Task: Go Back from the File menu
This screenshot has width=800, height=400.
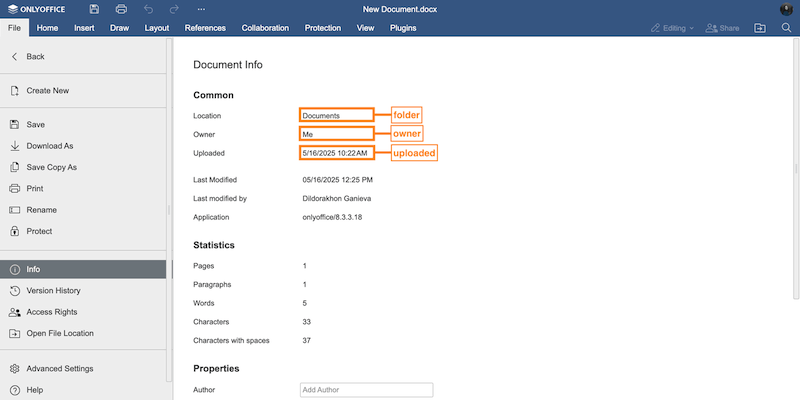Action: click(35, 57)
